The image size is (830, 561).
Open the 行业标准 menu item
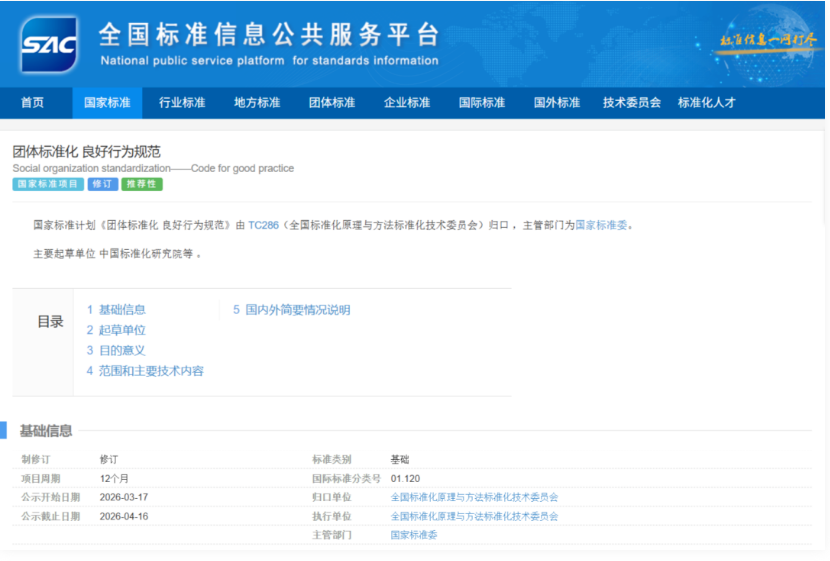pos(182,103)
